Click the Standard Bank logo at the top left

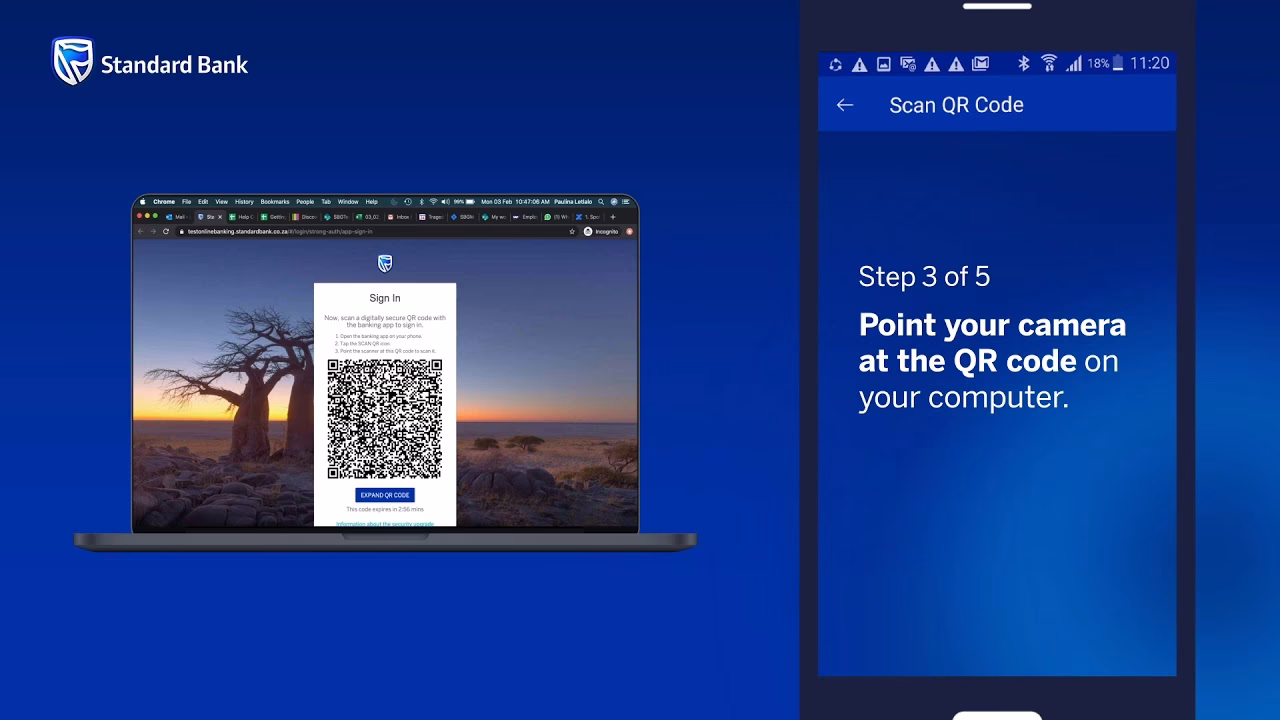150,62
